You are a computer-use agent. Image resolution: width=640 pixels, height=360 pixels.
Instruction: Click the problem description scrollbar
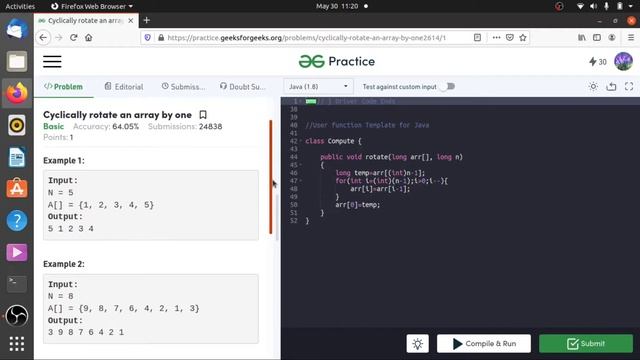point(271,177)
